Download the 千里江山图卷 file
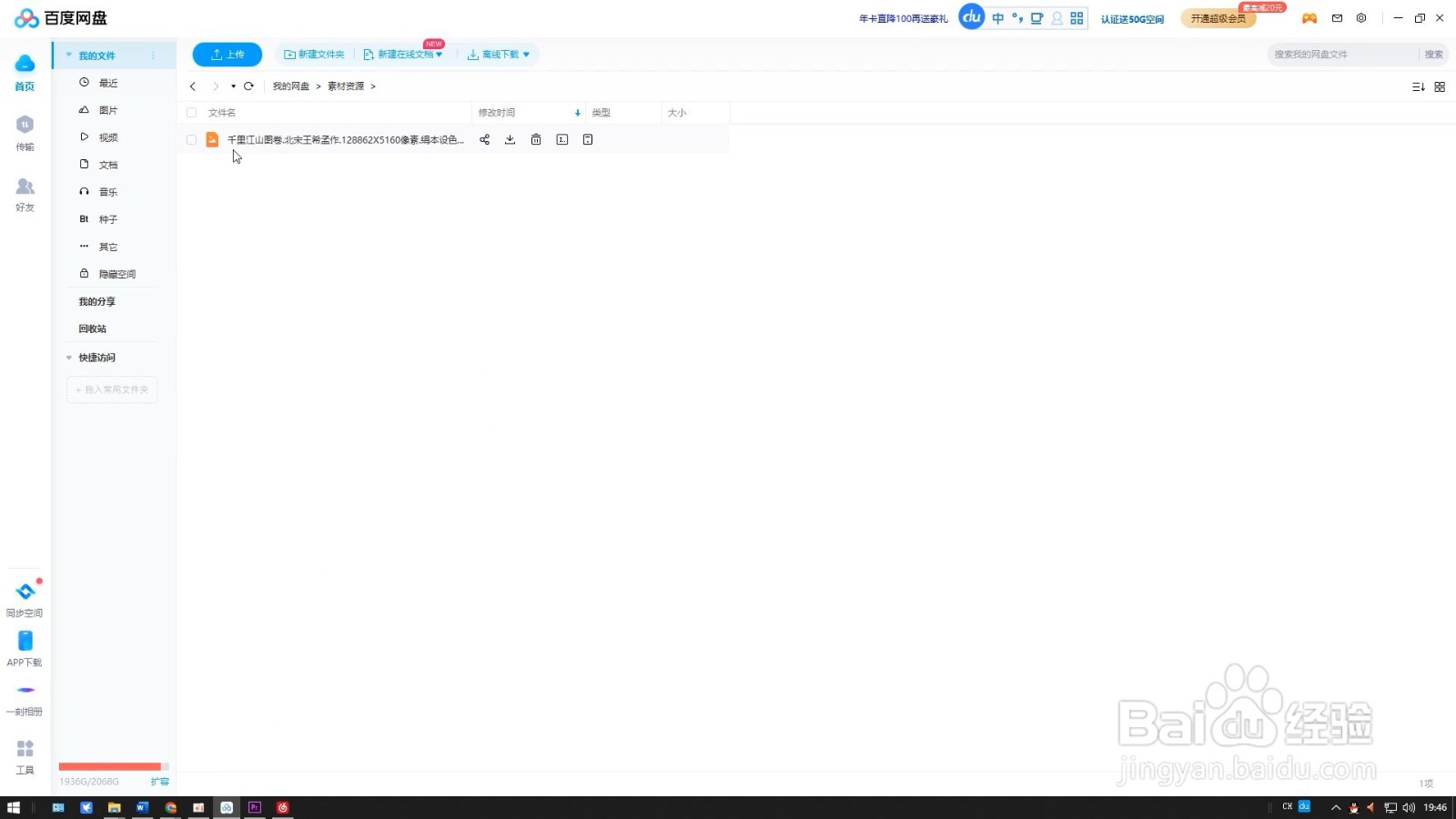 coord(510,139)
